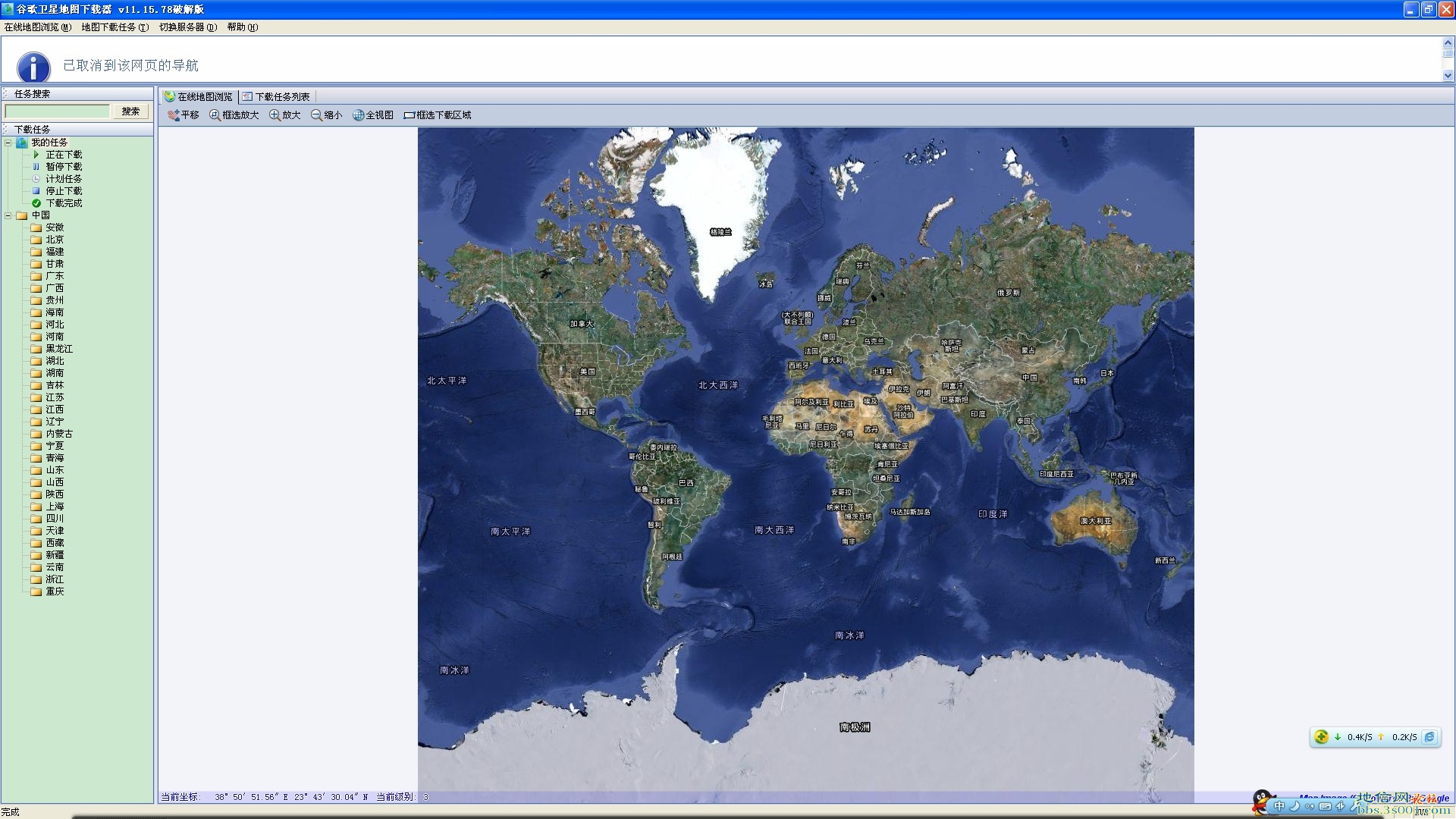This screenshot has width=1456, height=819.
Task: Select 正在下载 in task tree
Action: pos(64,155)
